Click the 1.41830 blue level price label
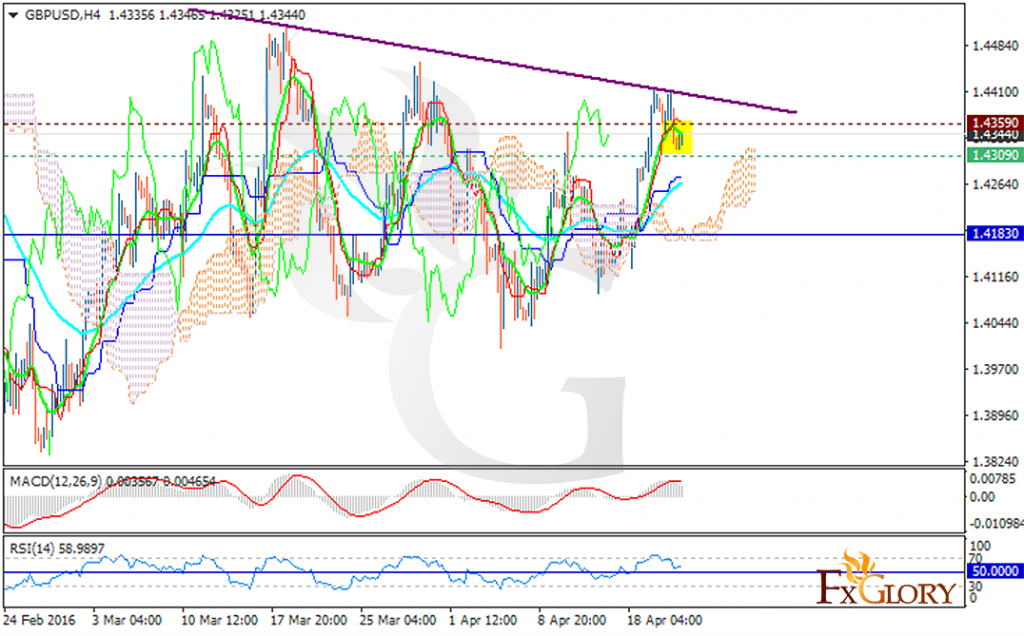 (x=994, y=234)
